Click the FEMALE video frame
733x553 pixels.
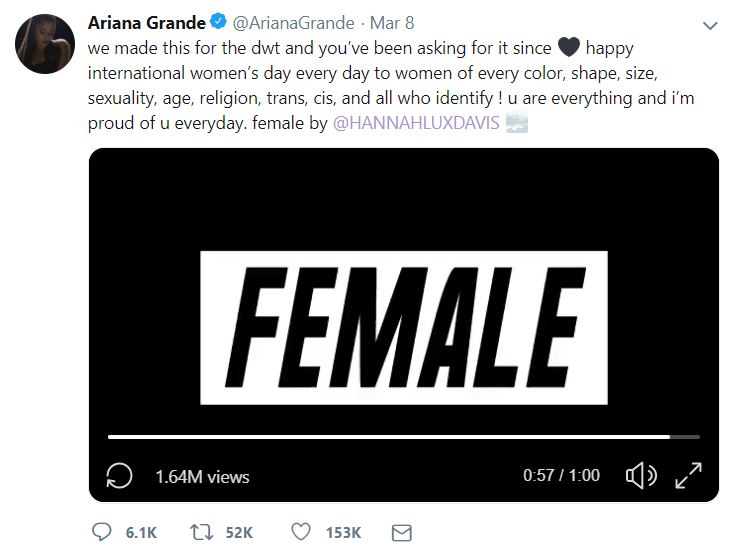(403, 325)
